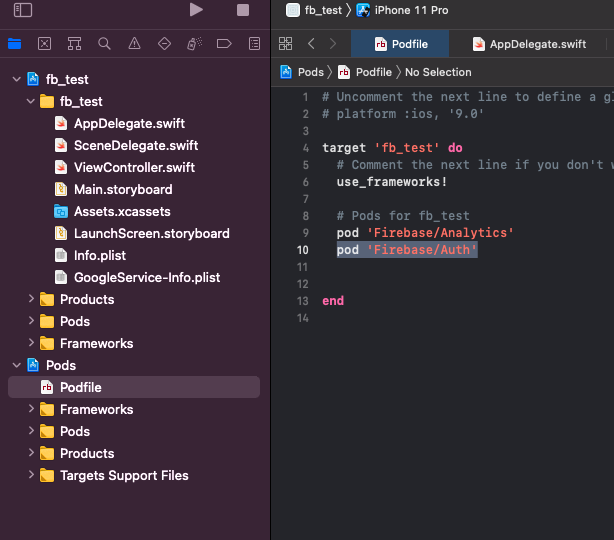The width and height of the screenshot is (614, 540).
Task: Switch to the AppDelegate.swift tab
Action: [529, 44]
